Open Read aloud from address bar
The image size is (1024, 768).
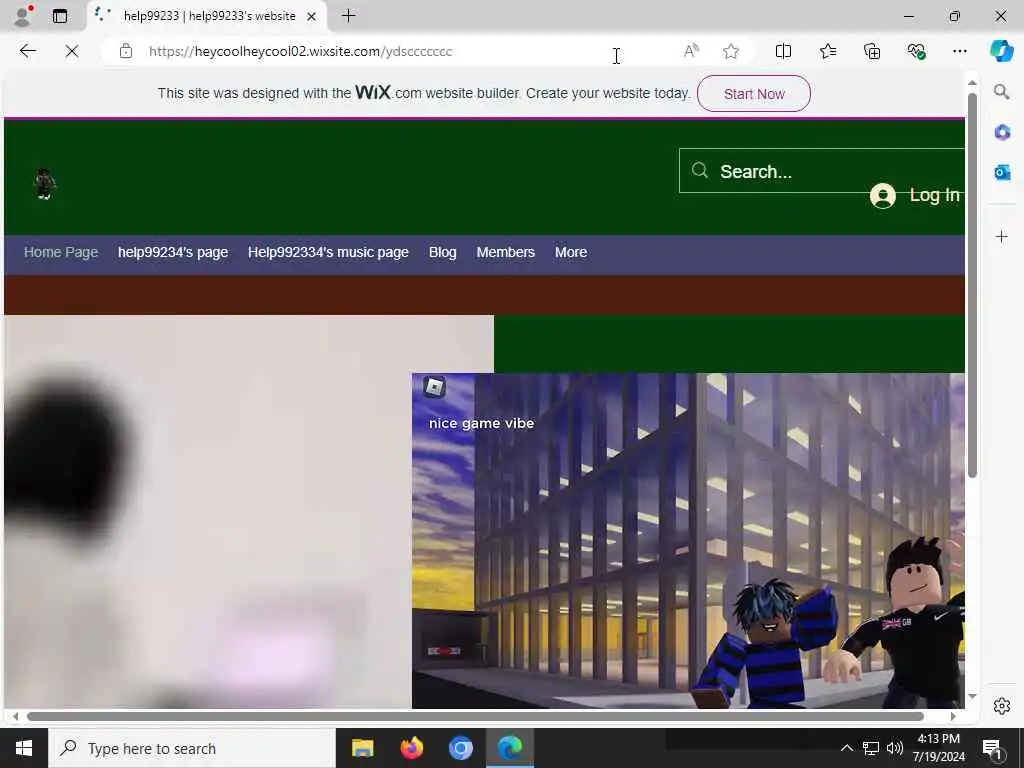pos(691,51)
